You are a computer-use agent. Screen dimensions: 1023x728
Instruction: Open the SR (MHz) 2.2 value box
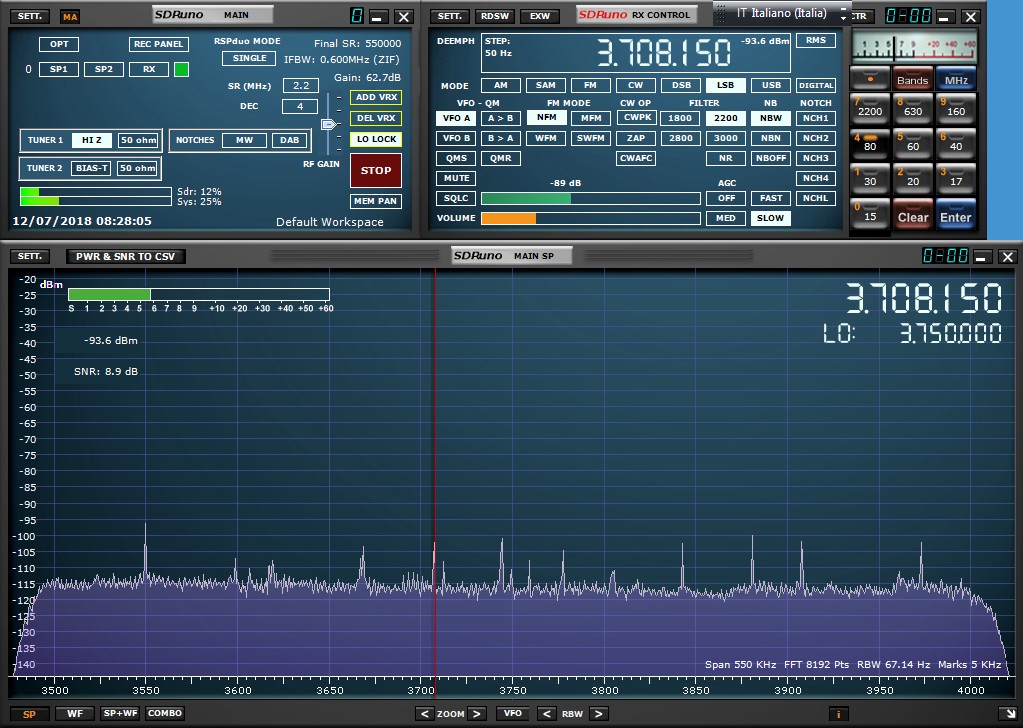[301, 85]
